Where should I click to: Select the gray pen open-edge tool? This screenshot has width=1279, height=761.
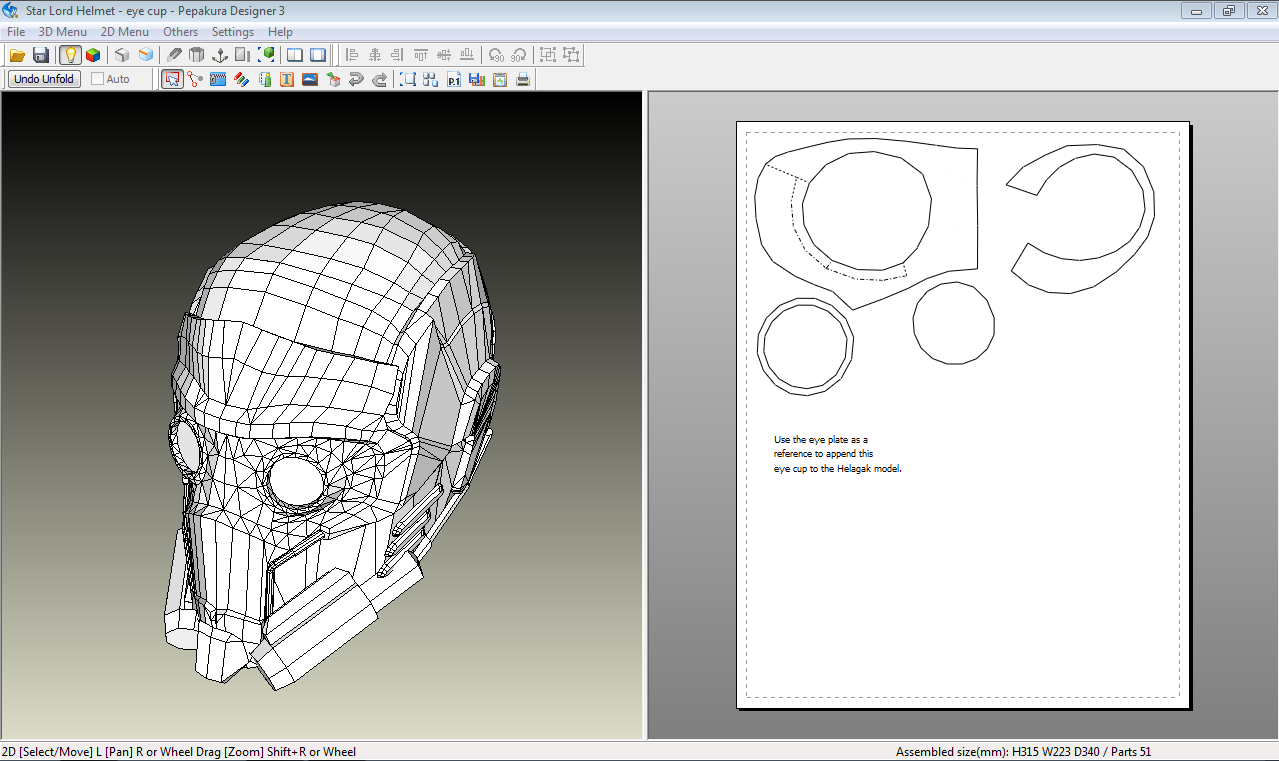pyautogui.click(x=175, y=55)
